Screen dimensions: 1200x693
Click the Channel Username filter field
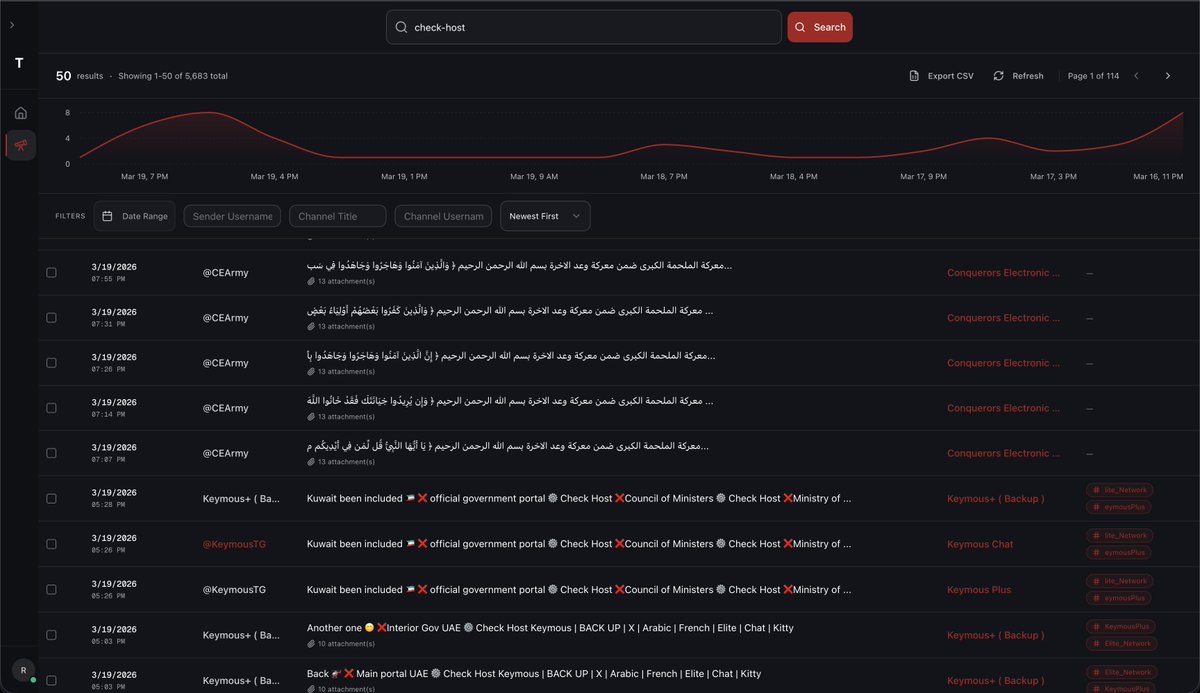[x=443, y=216]
